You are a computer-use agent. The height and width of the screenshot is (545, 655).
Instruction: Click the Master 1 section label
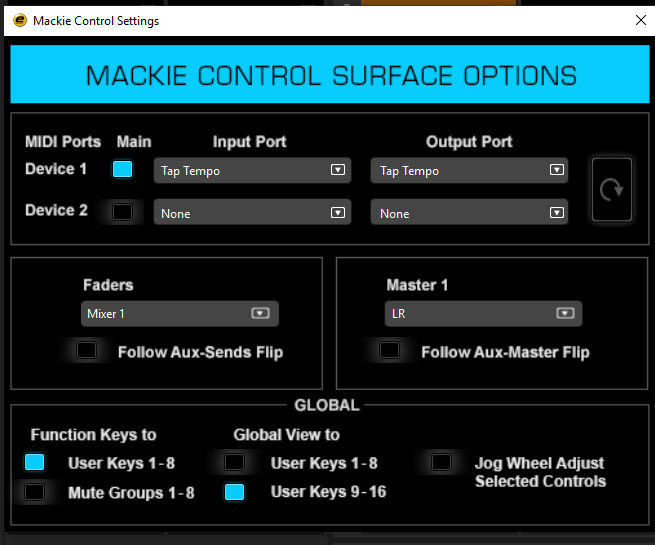(417, 285)
